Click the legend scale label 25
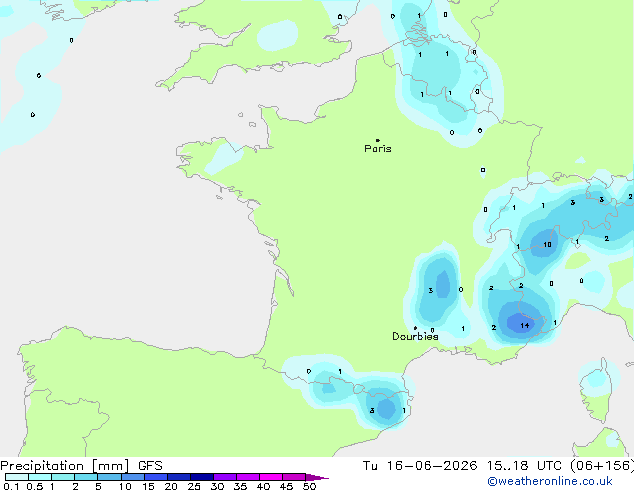Viewport: 634px width, 490px height. [x=194, y=486]
